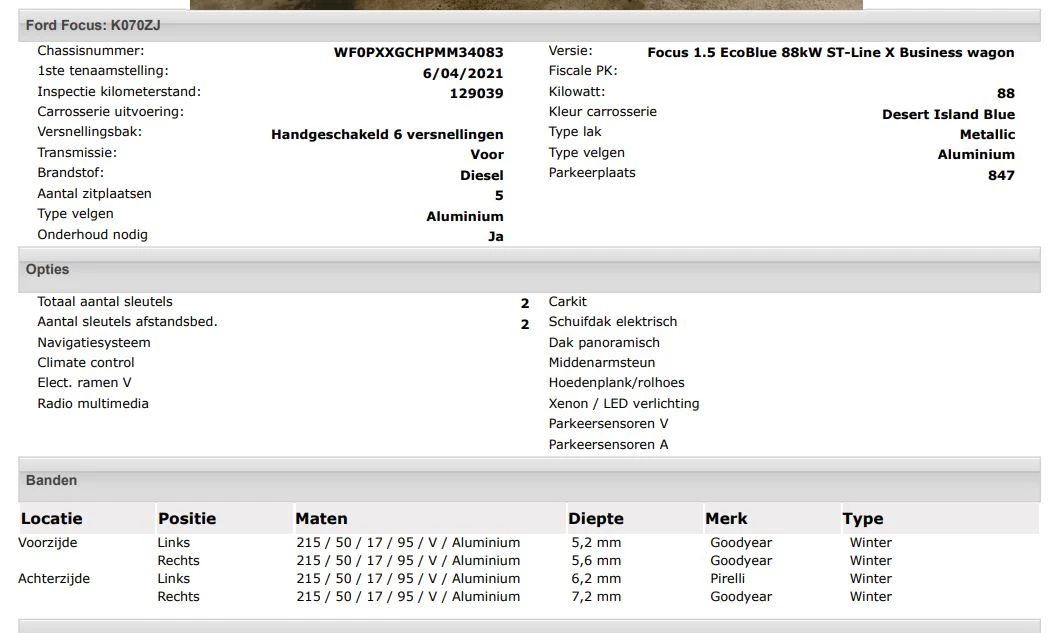Screen dimensions: 1059x633
Task: Select the mileage value 129039
Action: pos(476,93)
